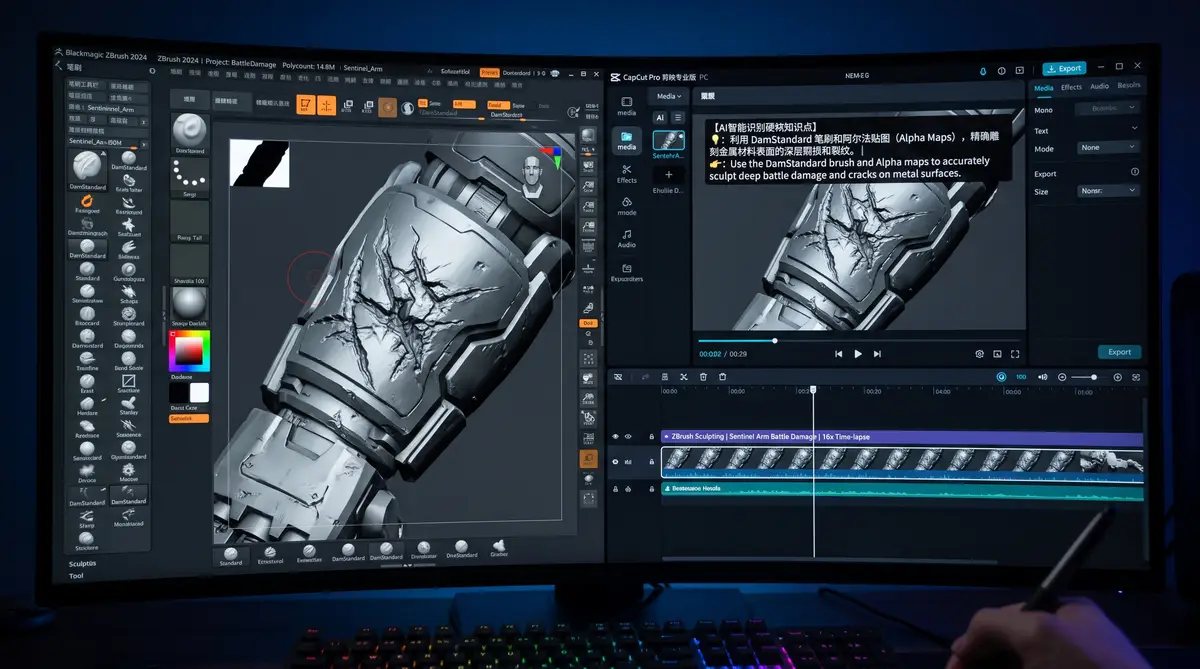Expand the arrow next to Sentinel_Aa field in ZBrush
The height and width of the screenshot is (669, 1200).
point(145,142)
